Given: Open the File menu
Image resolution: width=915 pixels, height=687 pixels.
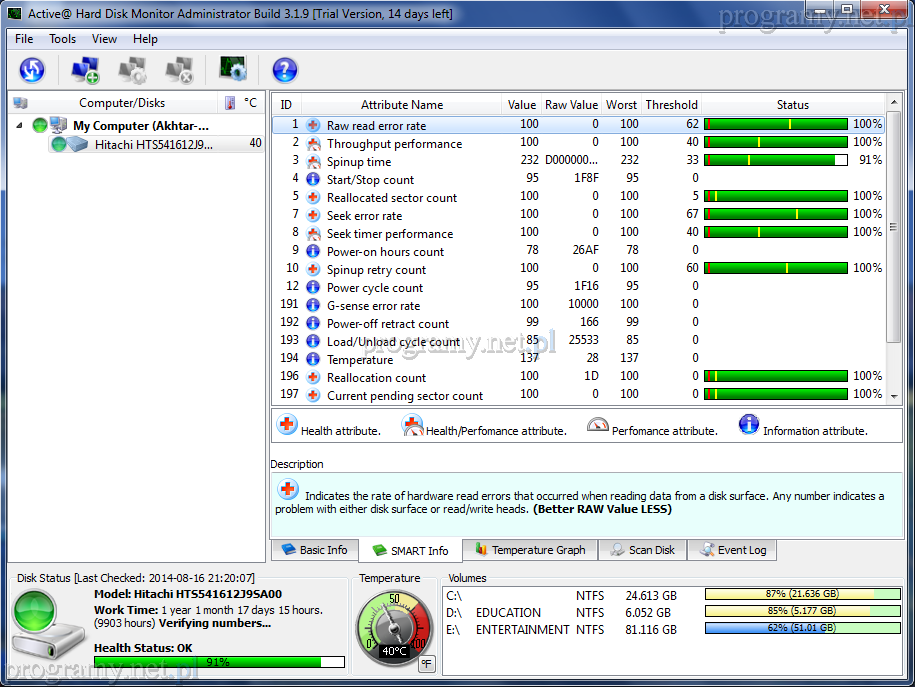Looking at the screenshot, I should [x=24, y=39].
